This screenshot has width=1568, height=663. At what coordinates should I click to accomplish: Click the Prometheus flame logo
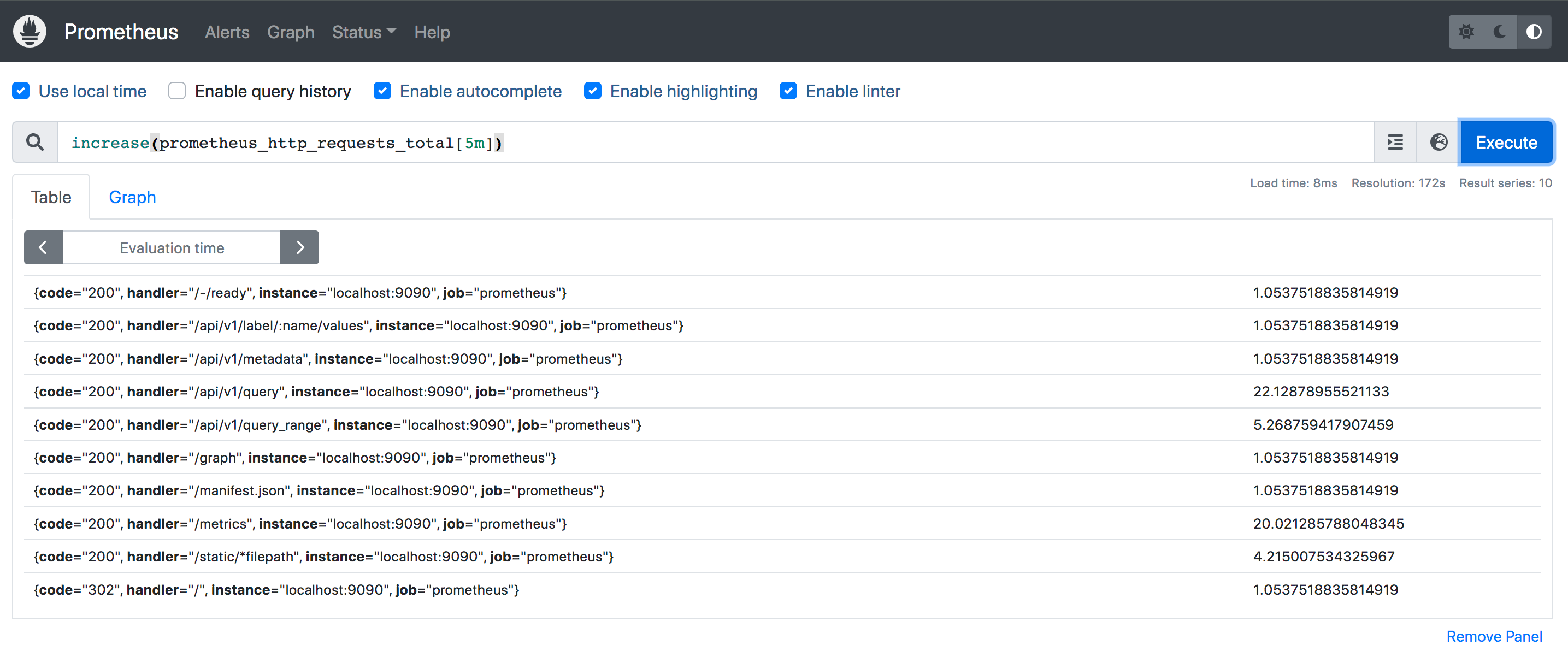(30, 31)
